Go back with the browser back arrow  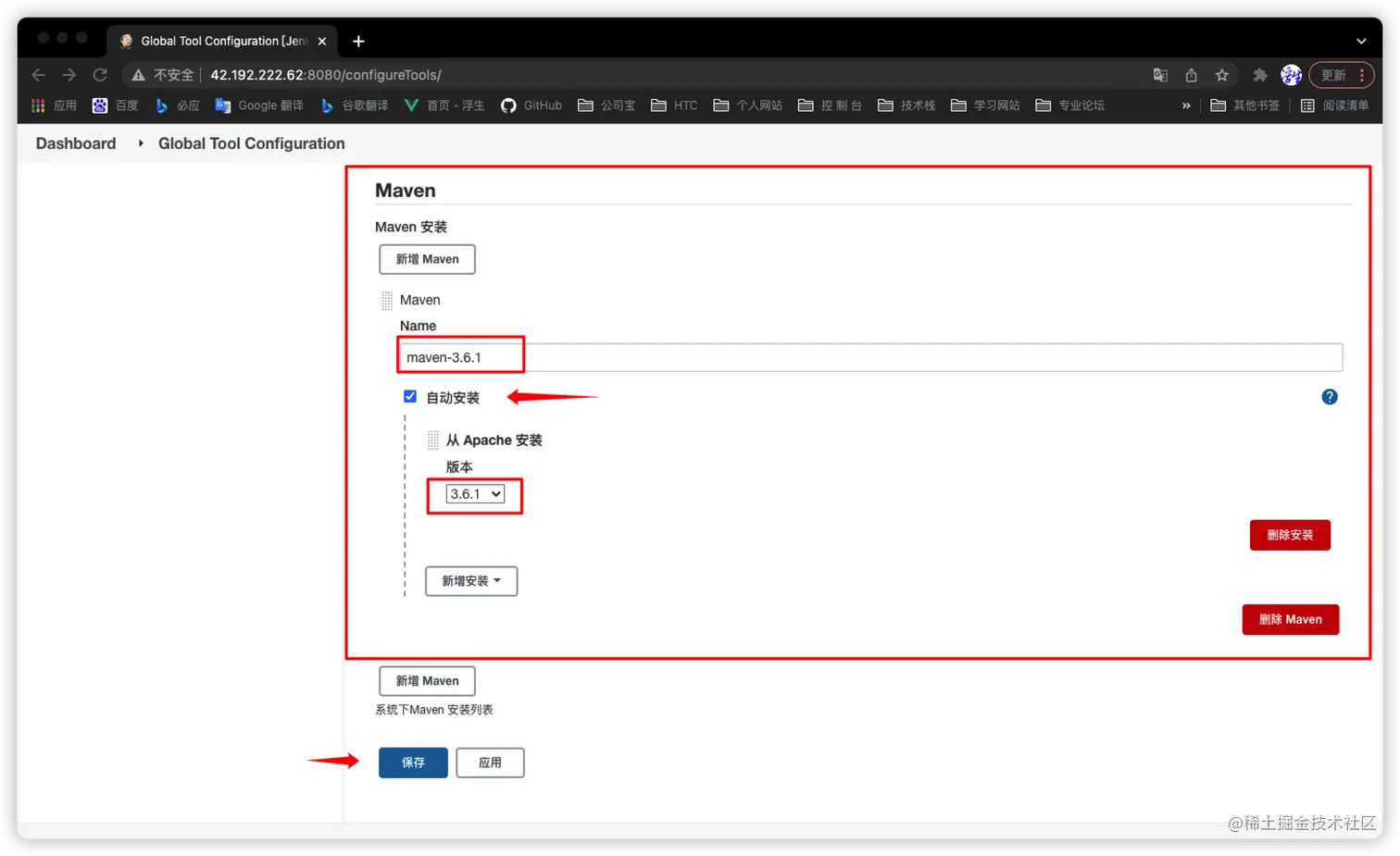coord(38,75)
